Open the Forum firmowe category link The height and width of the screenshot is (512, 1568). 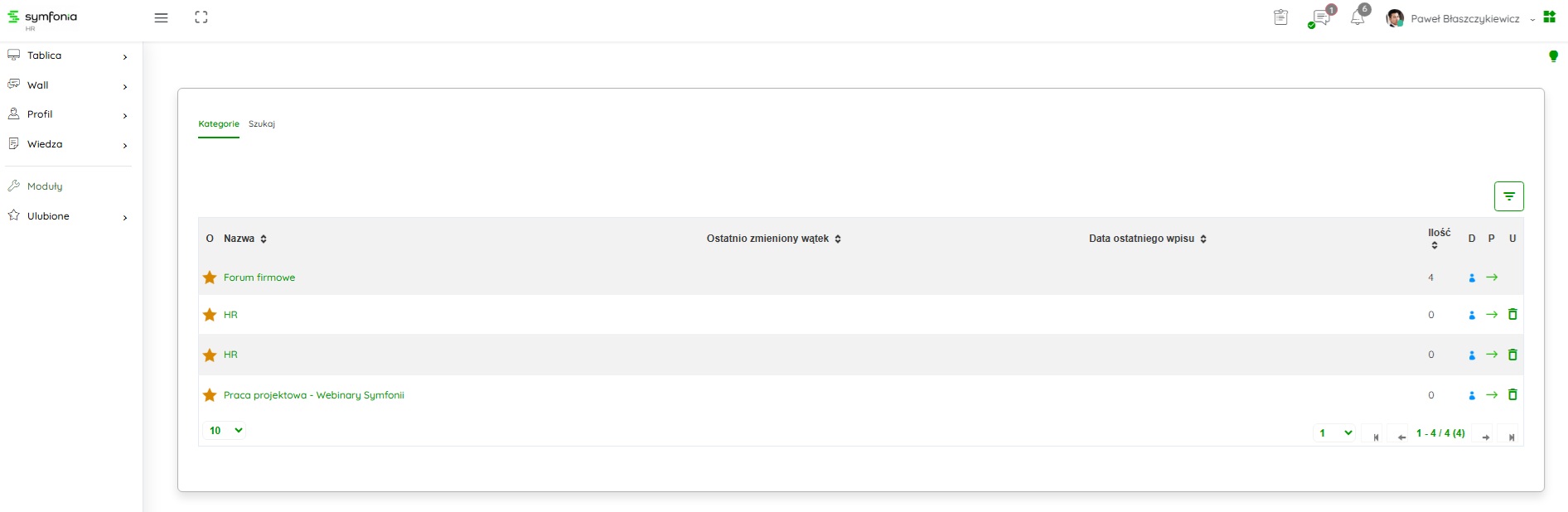coord(259,278)
